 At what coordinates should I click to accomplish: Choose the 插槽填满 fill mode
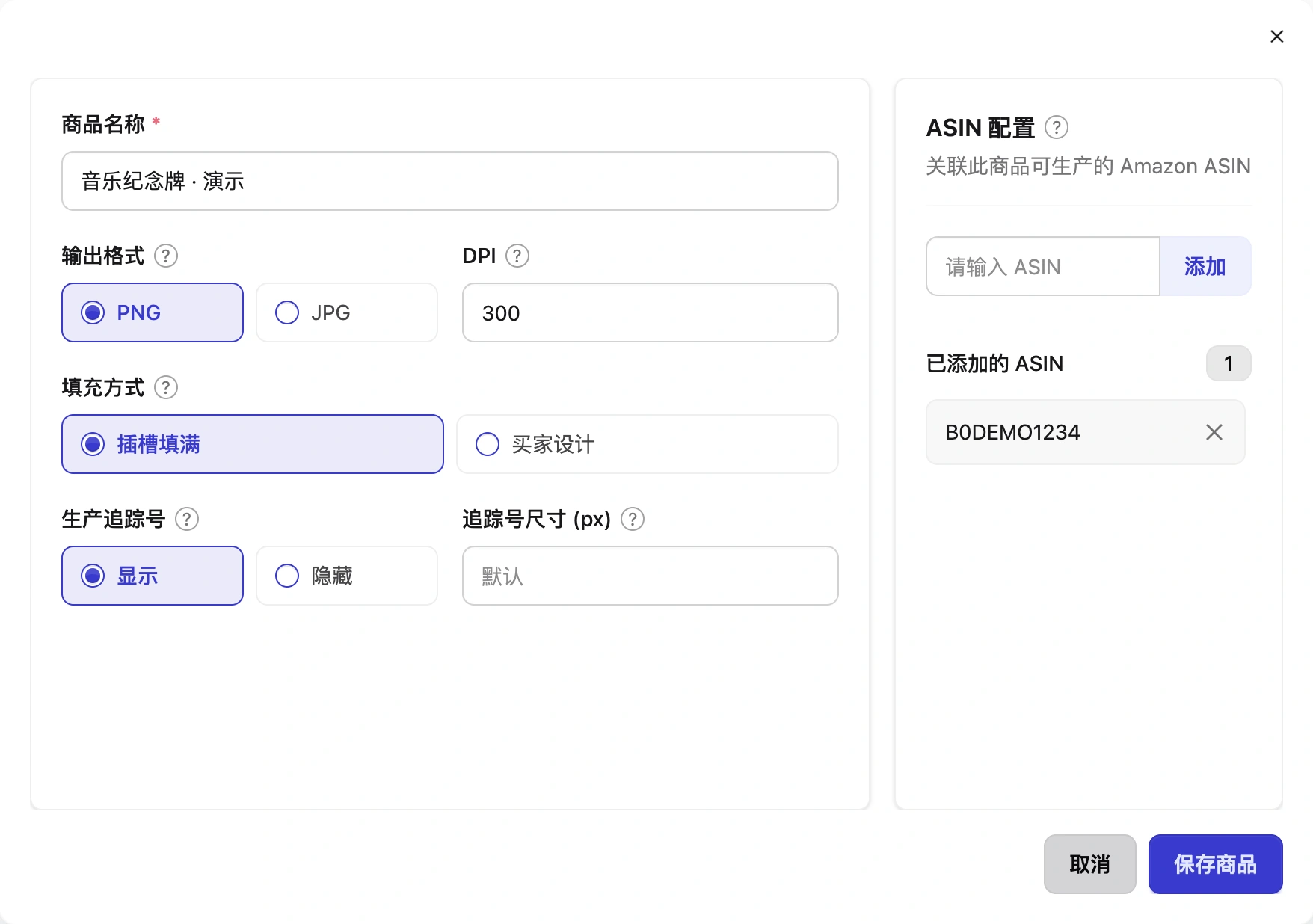coord(253,444)
